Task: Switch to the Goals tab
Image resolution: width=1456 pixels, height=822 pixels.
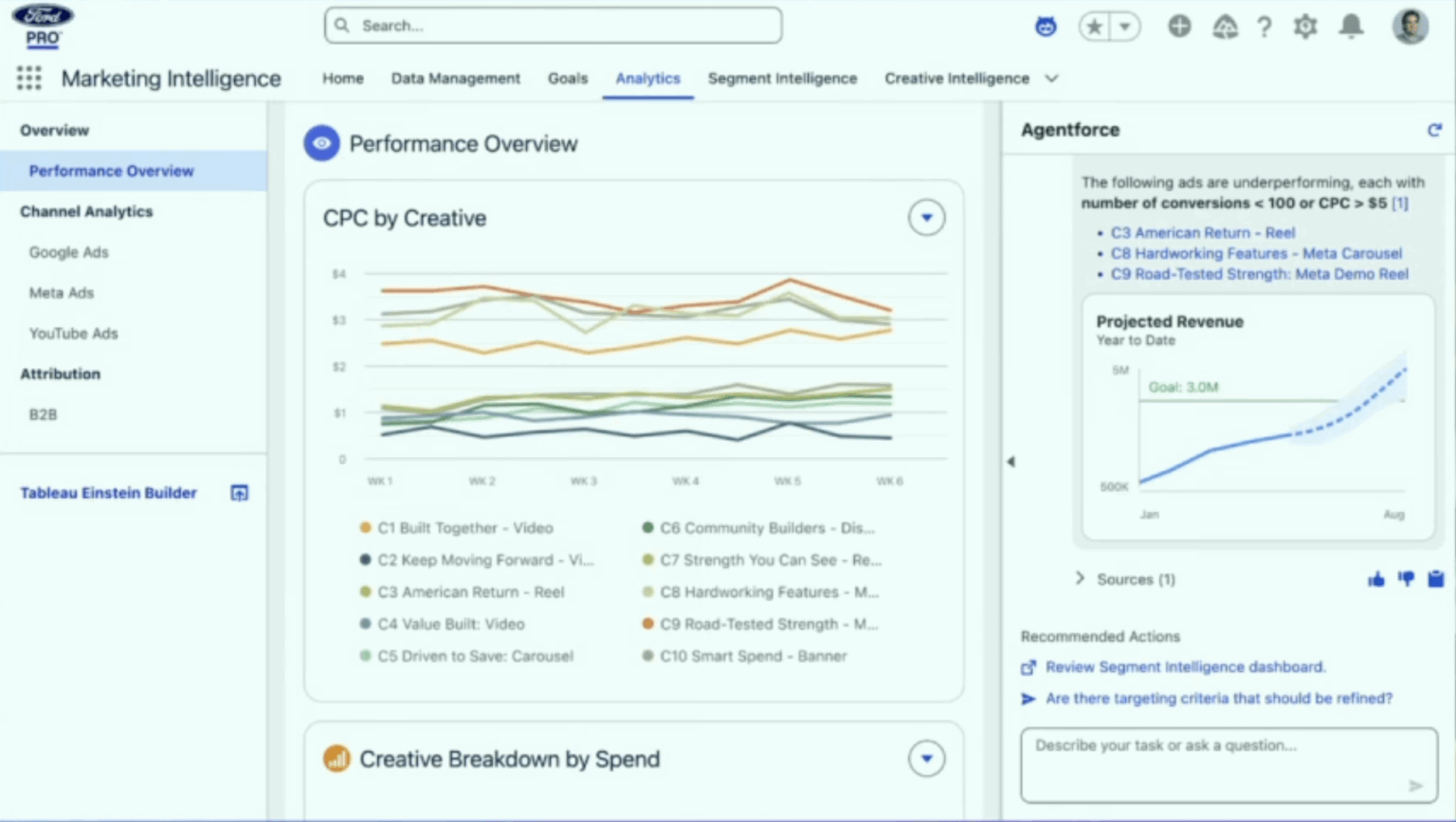Action: 568,79
